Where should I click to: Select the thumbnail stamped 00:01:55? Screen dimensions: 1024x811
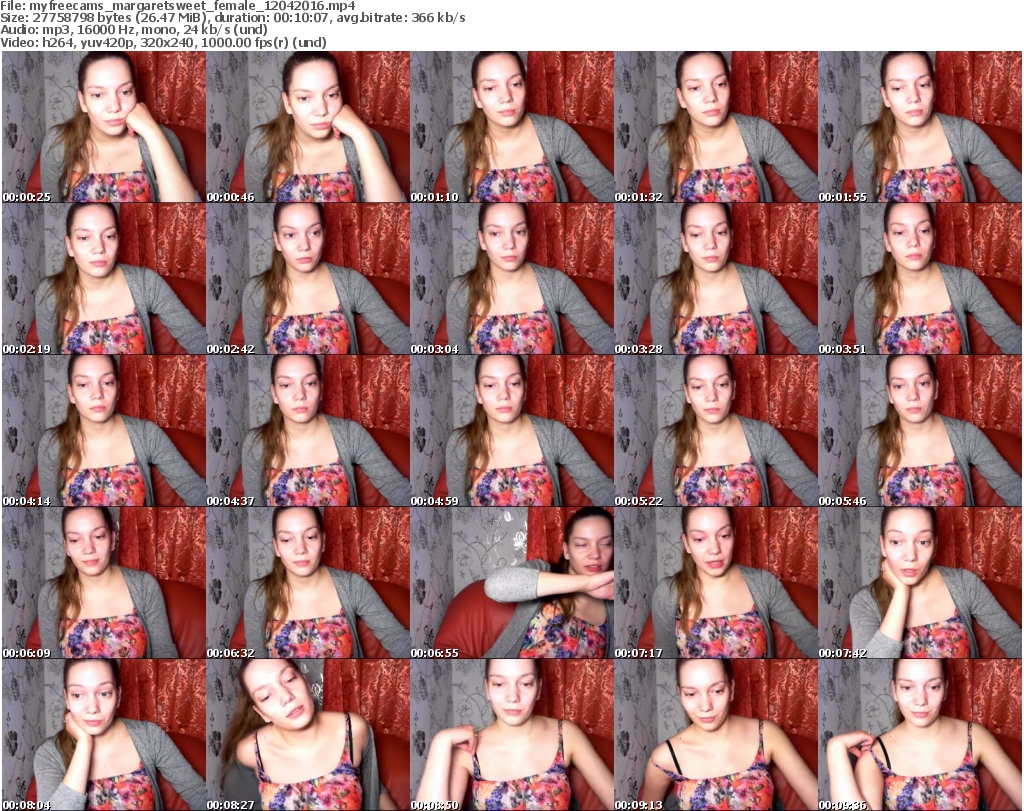[x=920, y=127]
